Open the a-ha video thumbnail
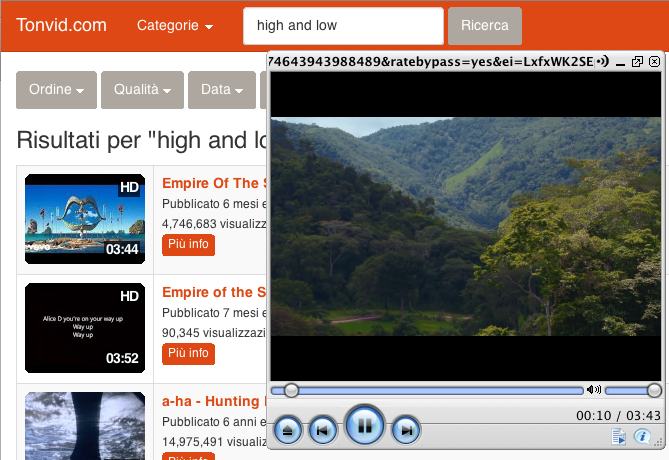The image size is (669, 460). coord(85,425)
